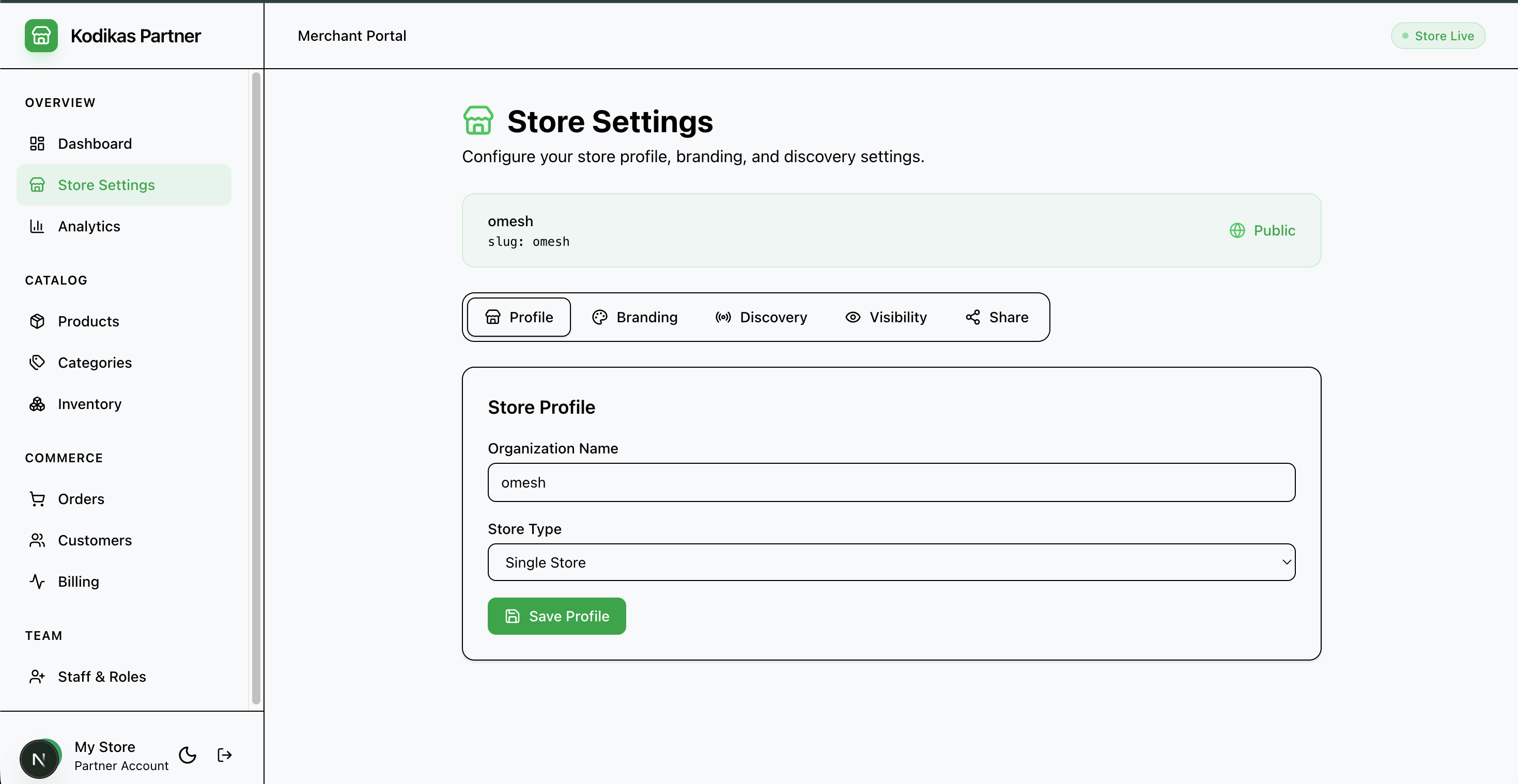Click the Partner Account label
The height and width of the screenshot is (784, 1518).
121,766
